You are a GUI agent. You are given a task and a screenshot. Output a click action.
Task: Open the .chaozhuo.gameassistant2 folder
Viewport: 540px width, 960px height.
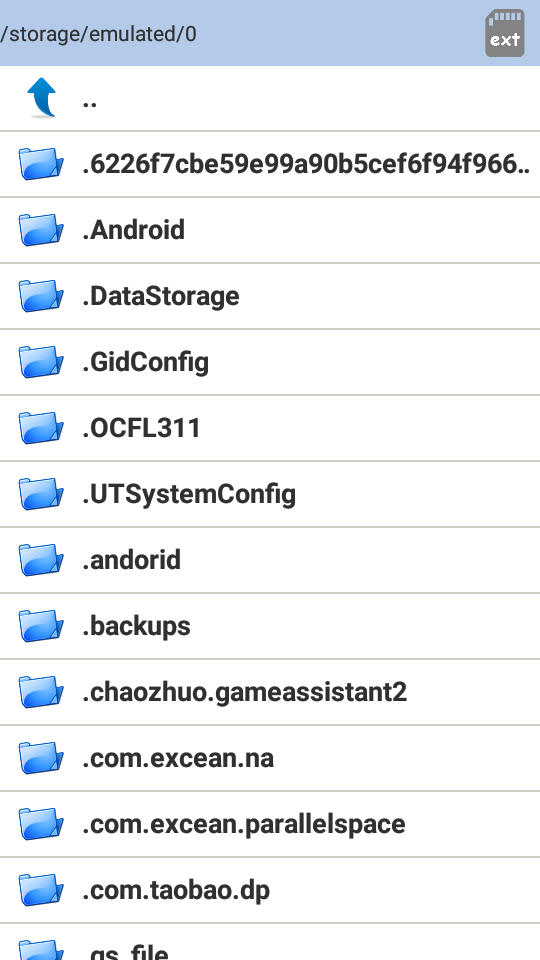(x=270, y=692)
